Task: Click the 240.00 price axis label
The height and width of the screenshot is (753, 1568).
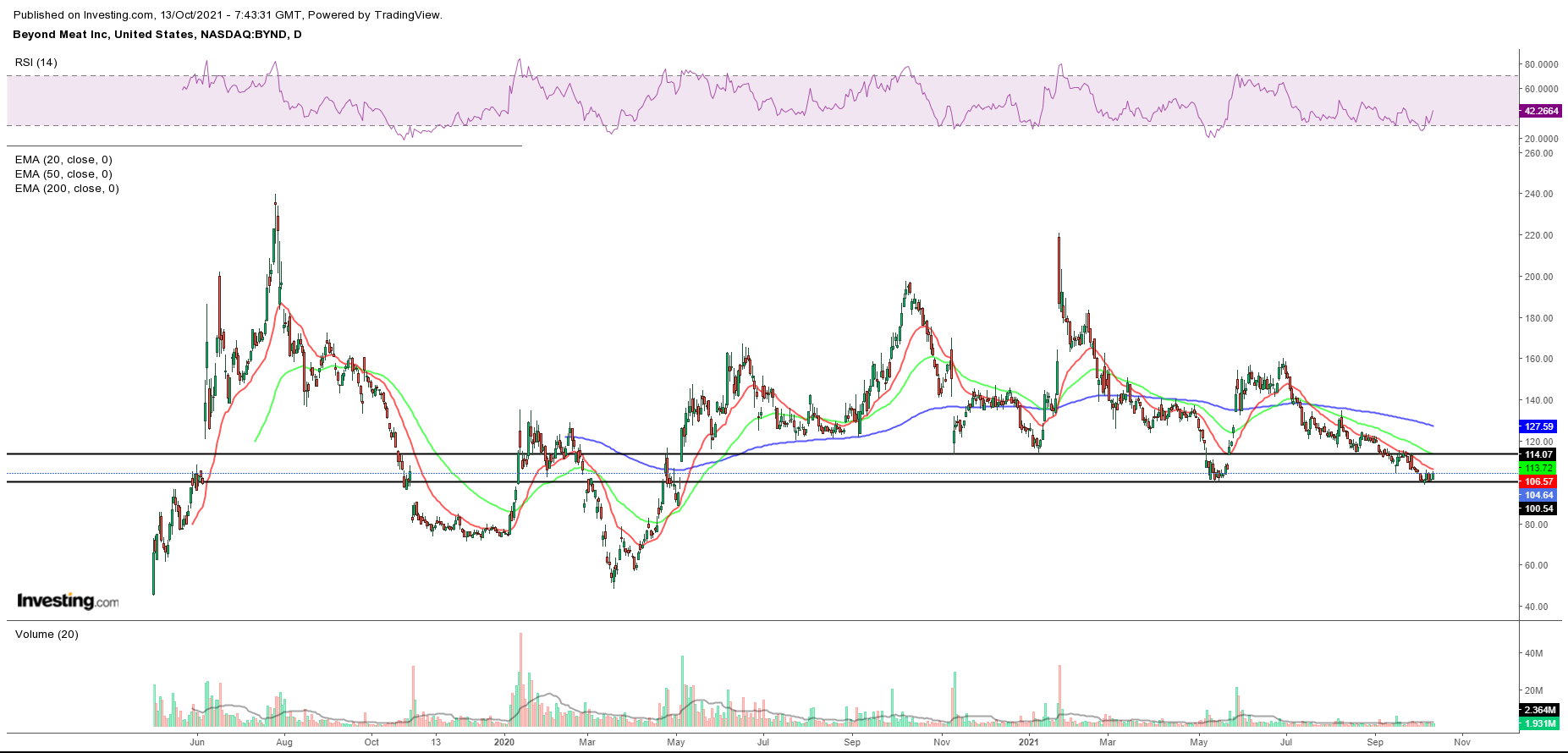Action: 1538,194
